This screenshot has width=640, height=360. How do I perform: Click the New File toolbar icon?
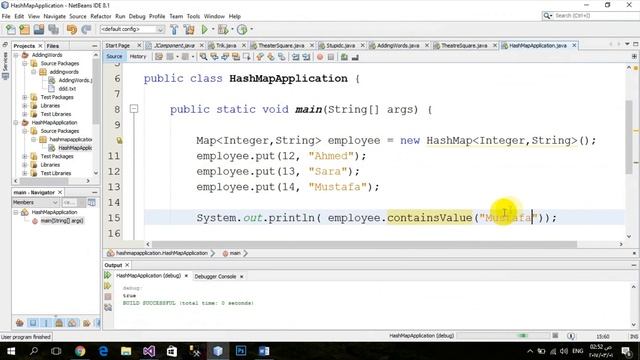point(11,29)
